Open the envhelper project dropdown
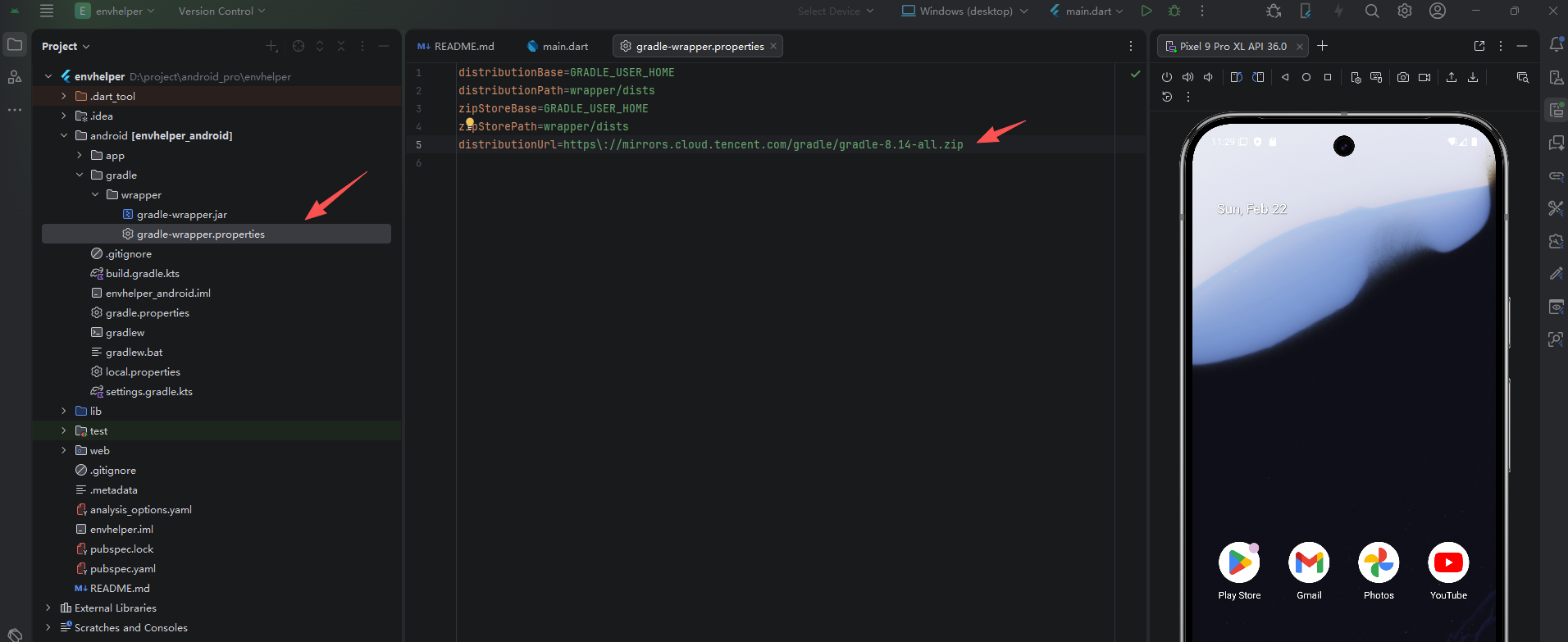The height and width of the screenshot is (642, 1568). pos(115,11)
